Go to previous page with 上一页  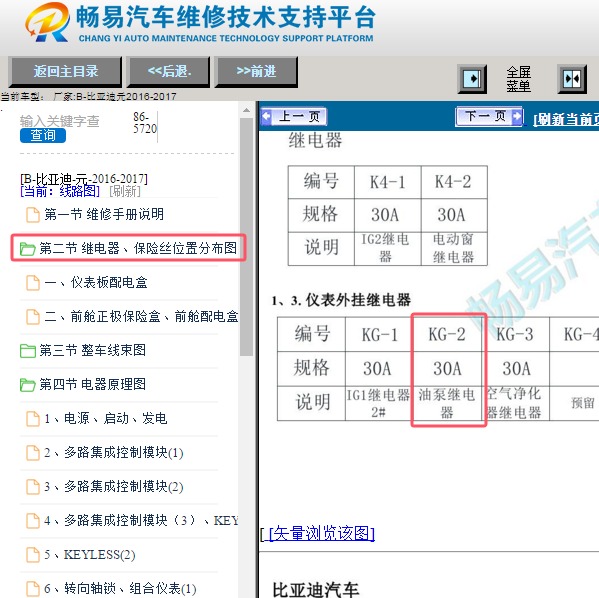[x=294, y=116]
